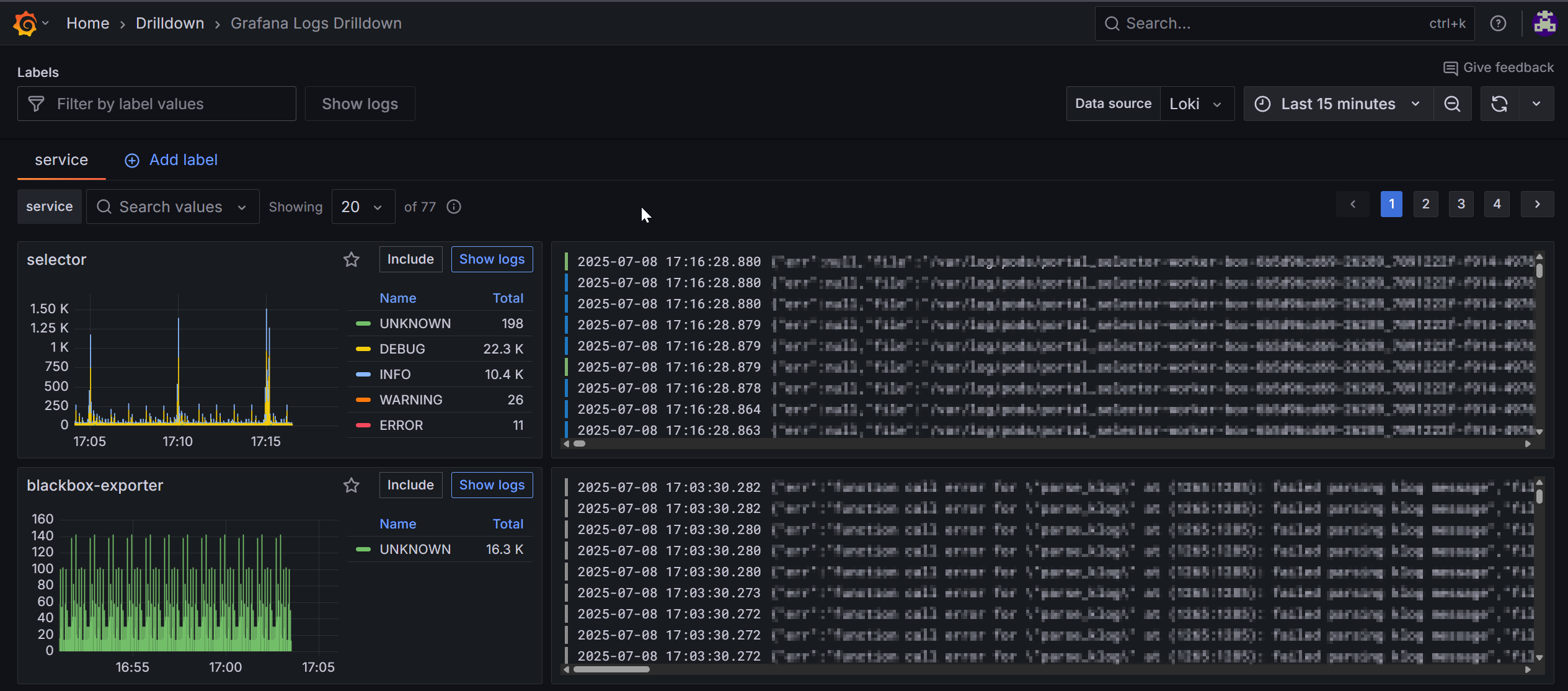The image size is (1568, 691).
Task: Toggle INFO series in selector legend
Action: point(395,374)
